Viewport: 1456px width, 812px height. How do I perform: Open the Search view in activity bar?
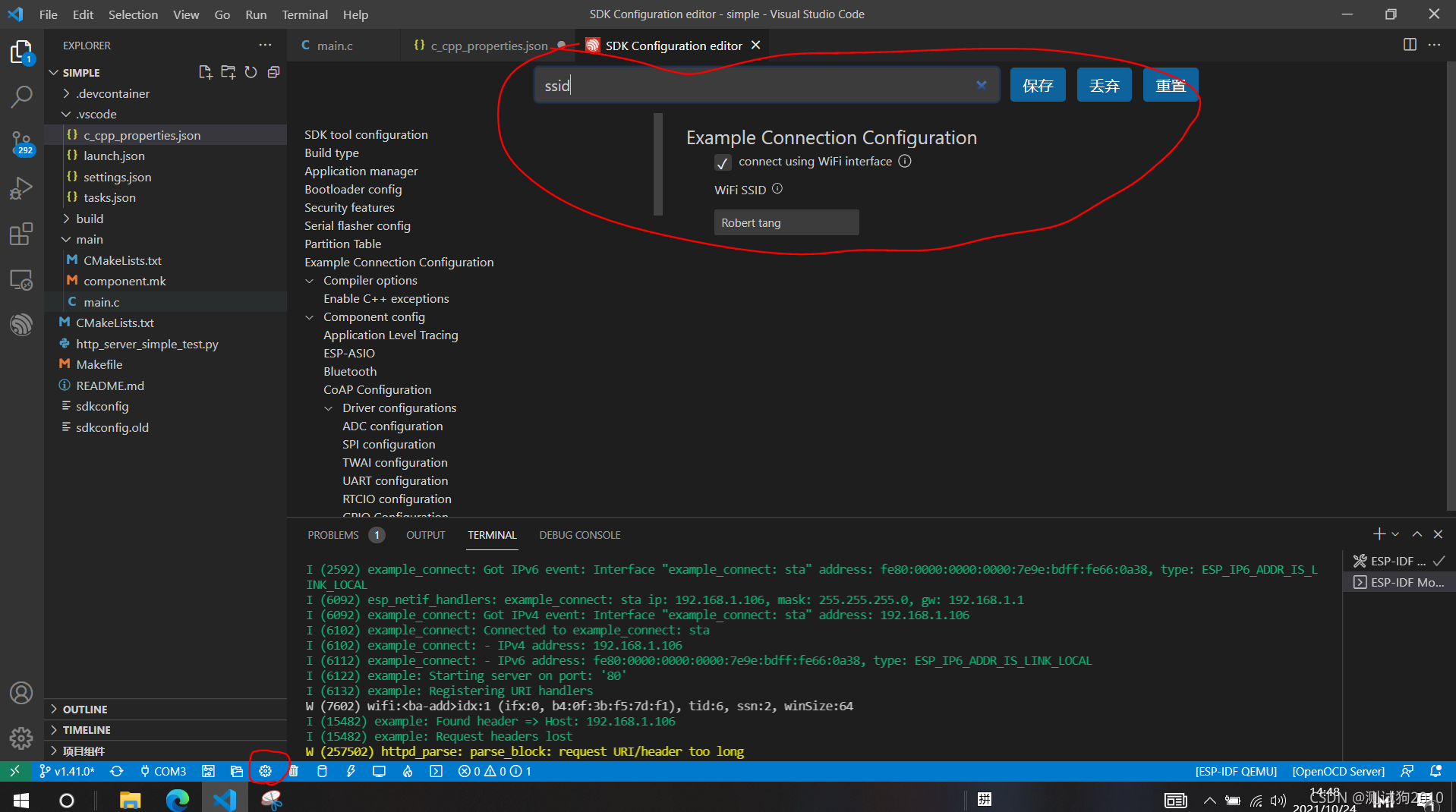(21, 96)
